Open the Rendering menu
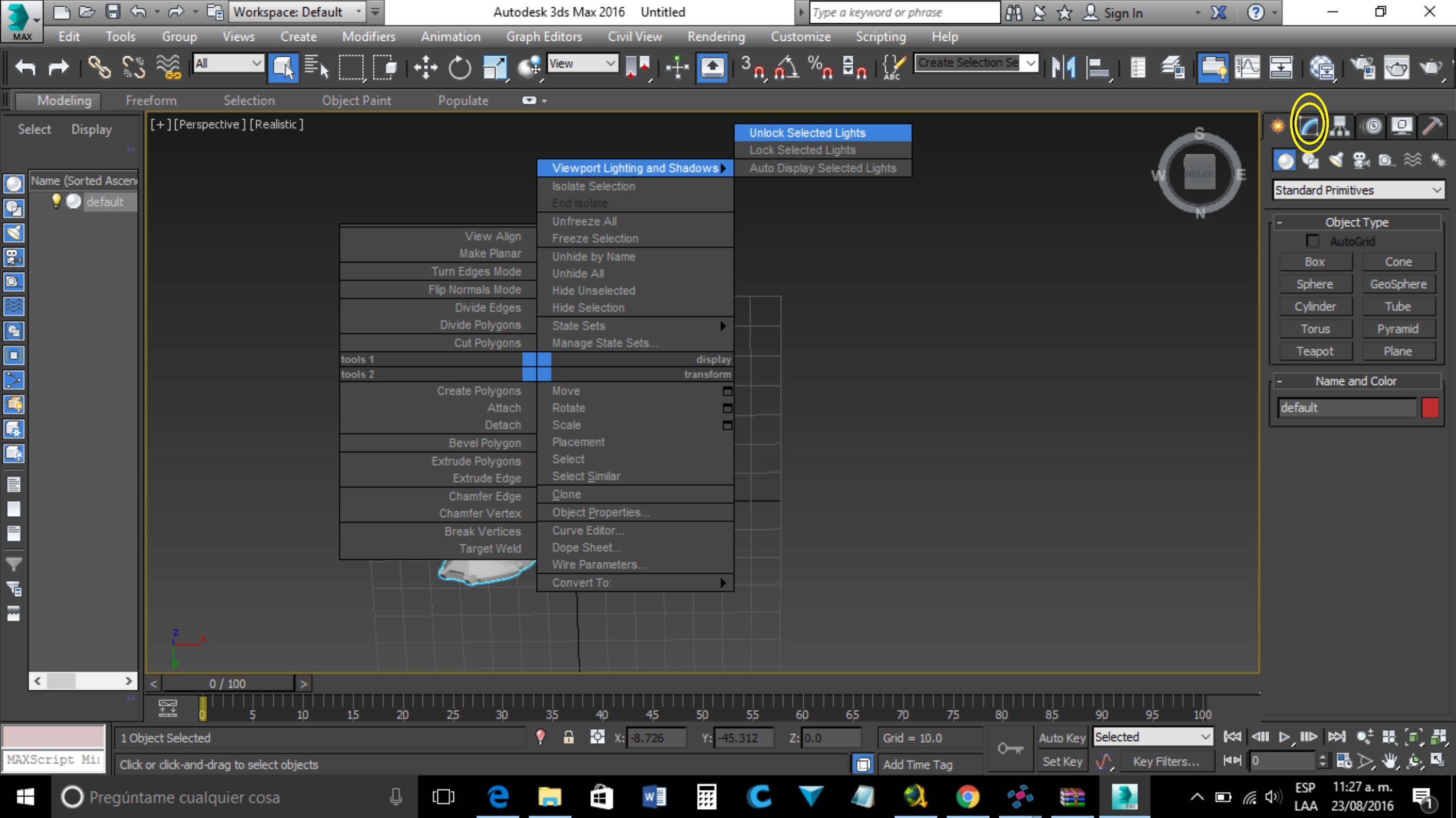1456x818 pixels. point(715,37)
